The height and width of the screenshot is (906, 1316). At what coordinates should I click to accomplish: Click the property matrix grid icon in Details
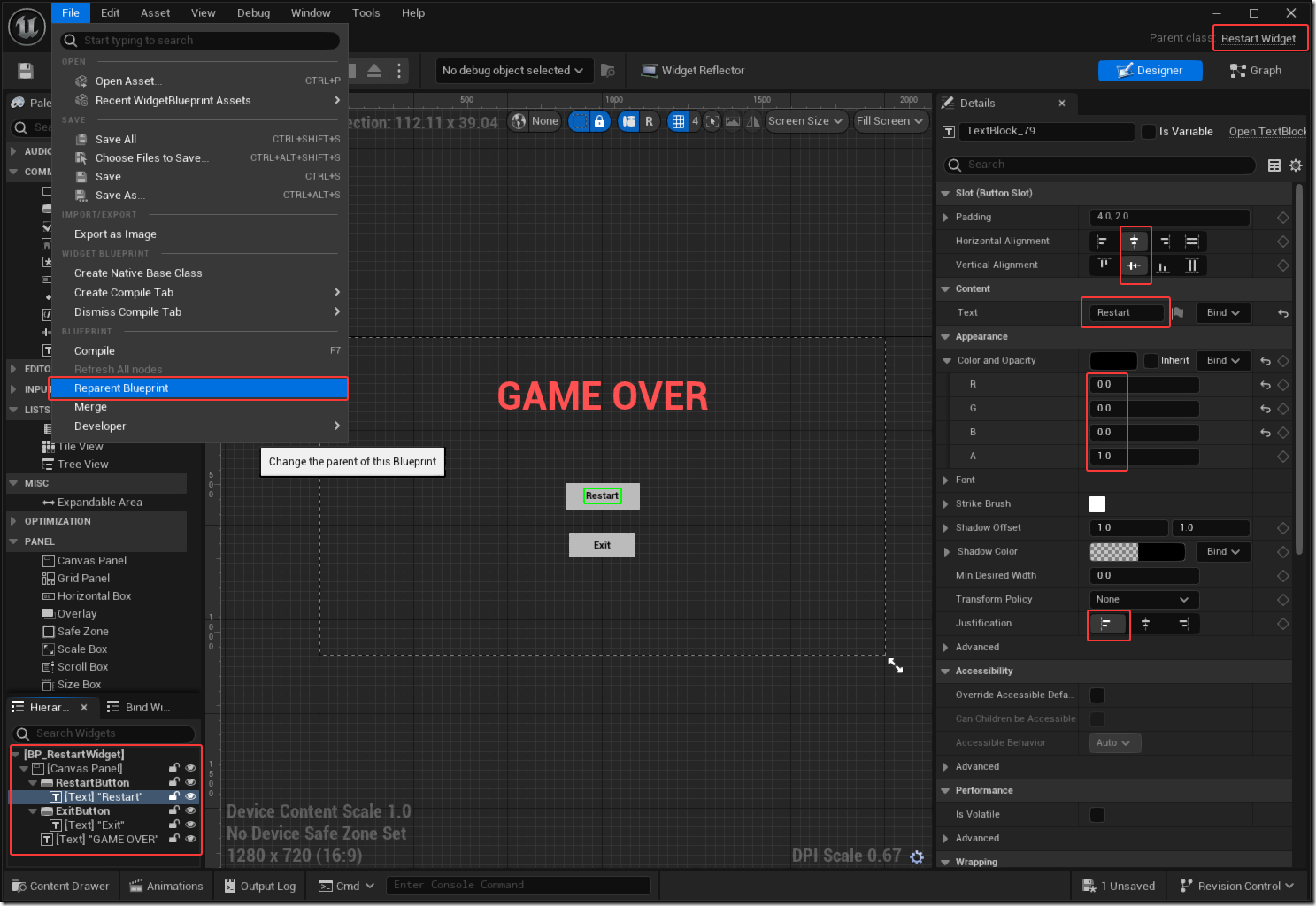pos(1274,165)
